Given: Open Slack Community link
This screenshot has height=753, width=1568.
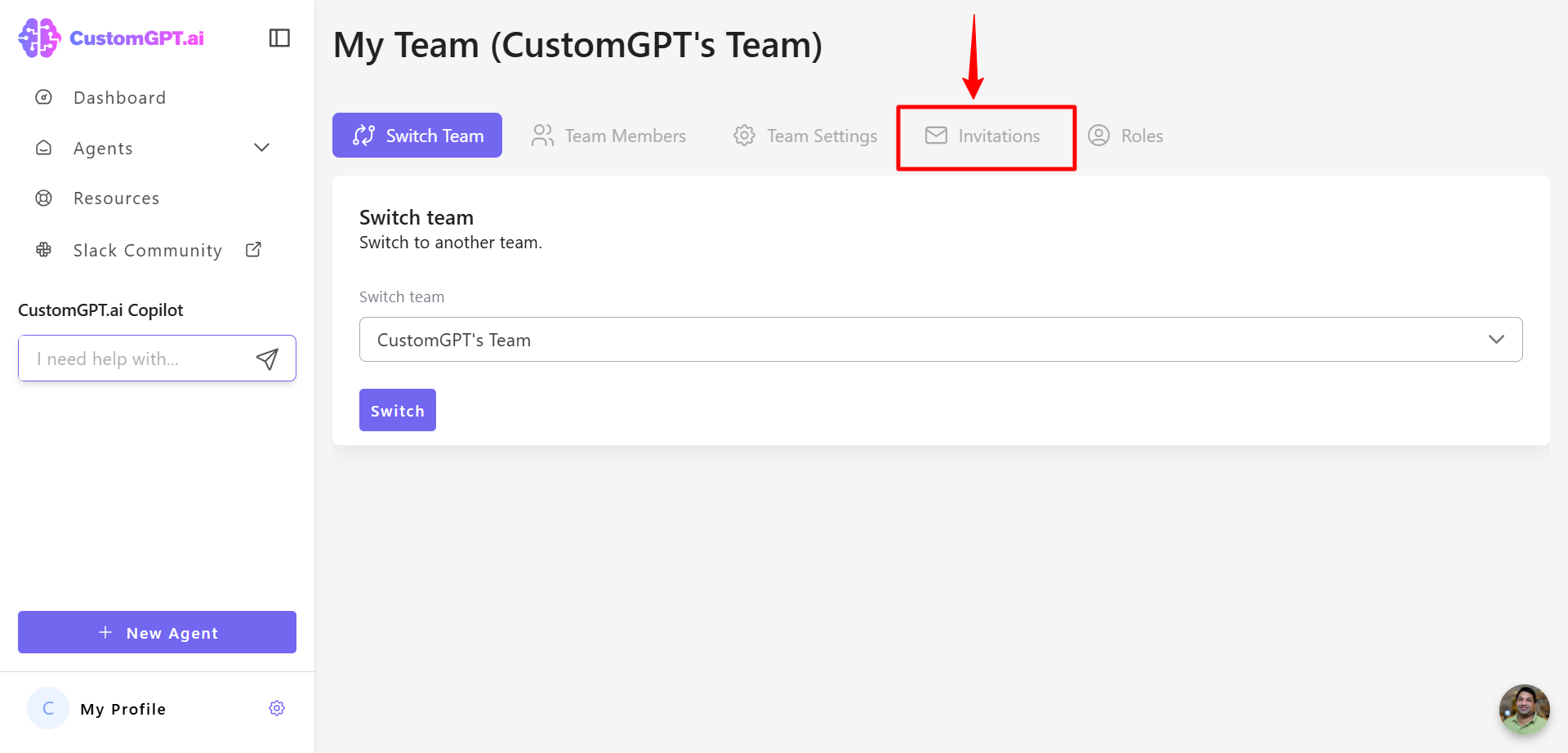Looking at the screenshot, I should (148, 250).
